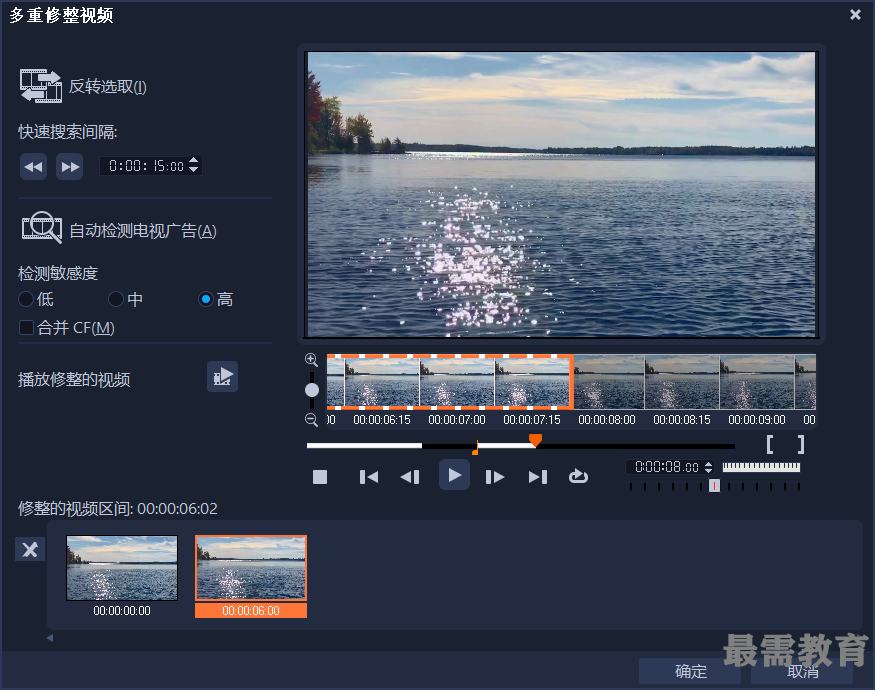Image resolution: width=875 pixels, height=690 pixels.
Task: Click the 检测敏感度 (detection sensitivity) label
Action: pyautogui.click(x=58, y=273)
